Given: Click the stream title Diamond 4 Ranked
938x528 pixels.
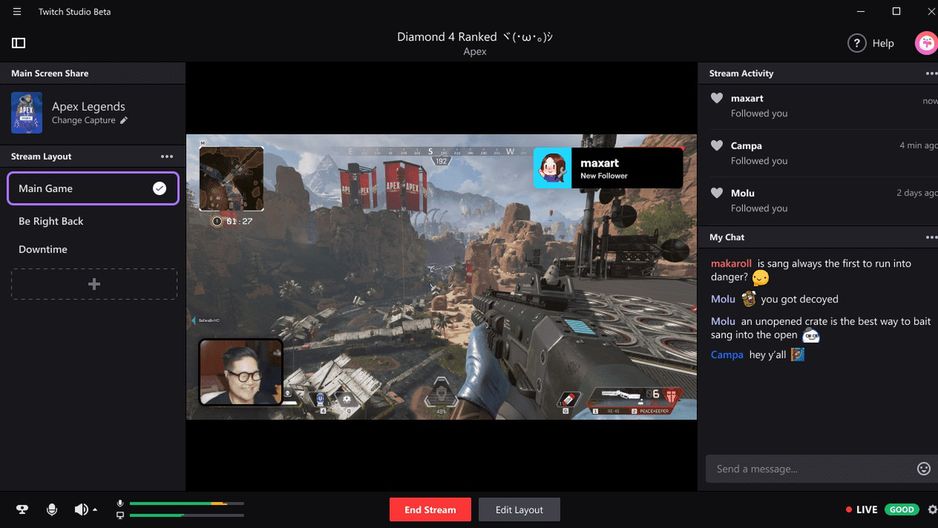Looking at the screenshot, I should click(x=475, y=36).
